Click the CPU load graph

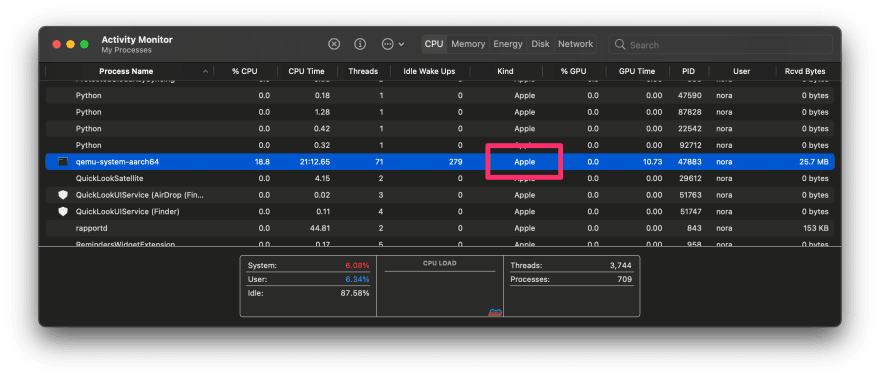tap(440, 286)
